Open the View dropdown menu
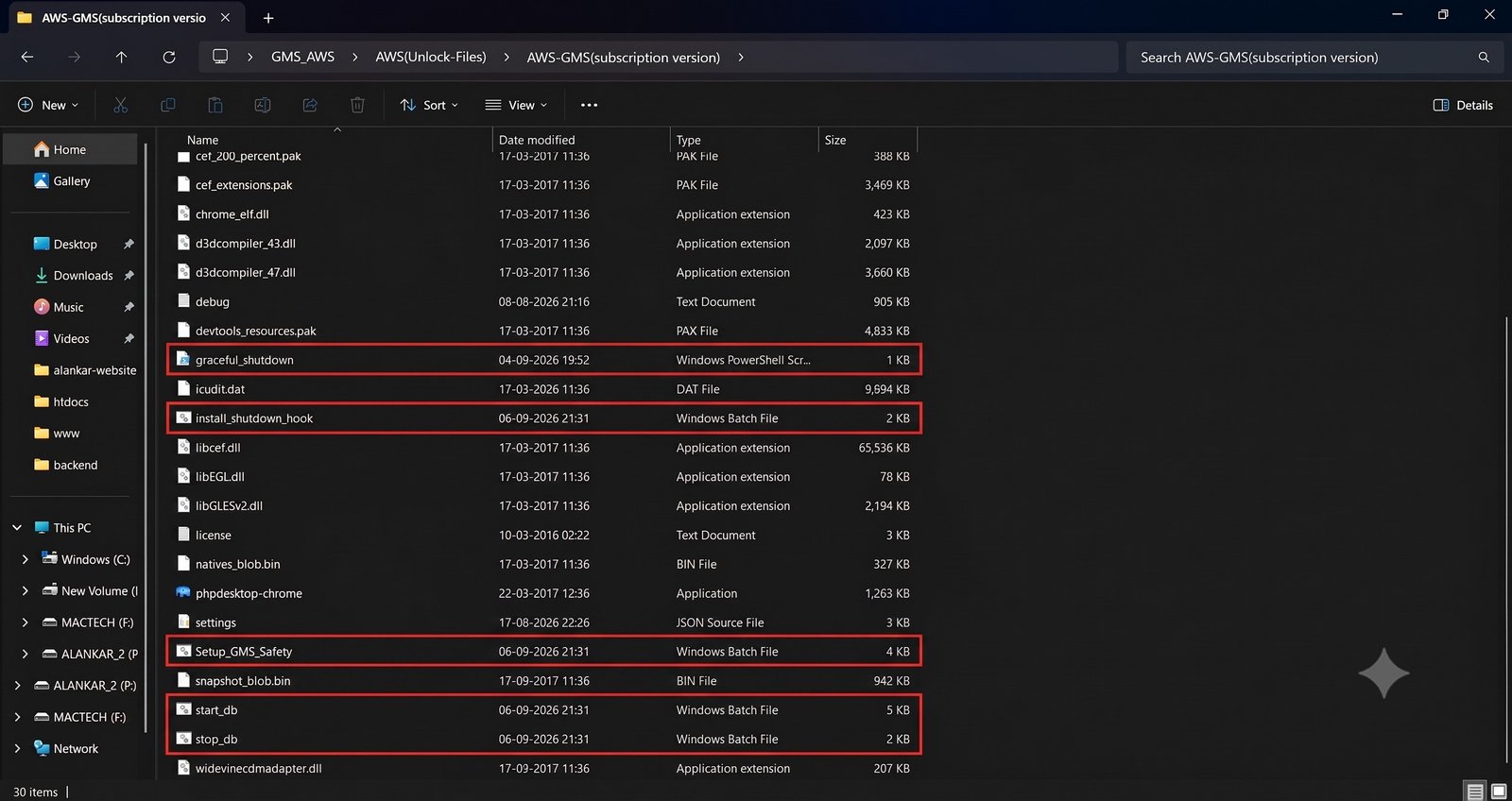 click(x=516, y=105)
